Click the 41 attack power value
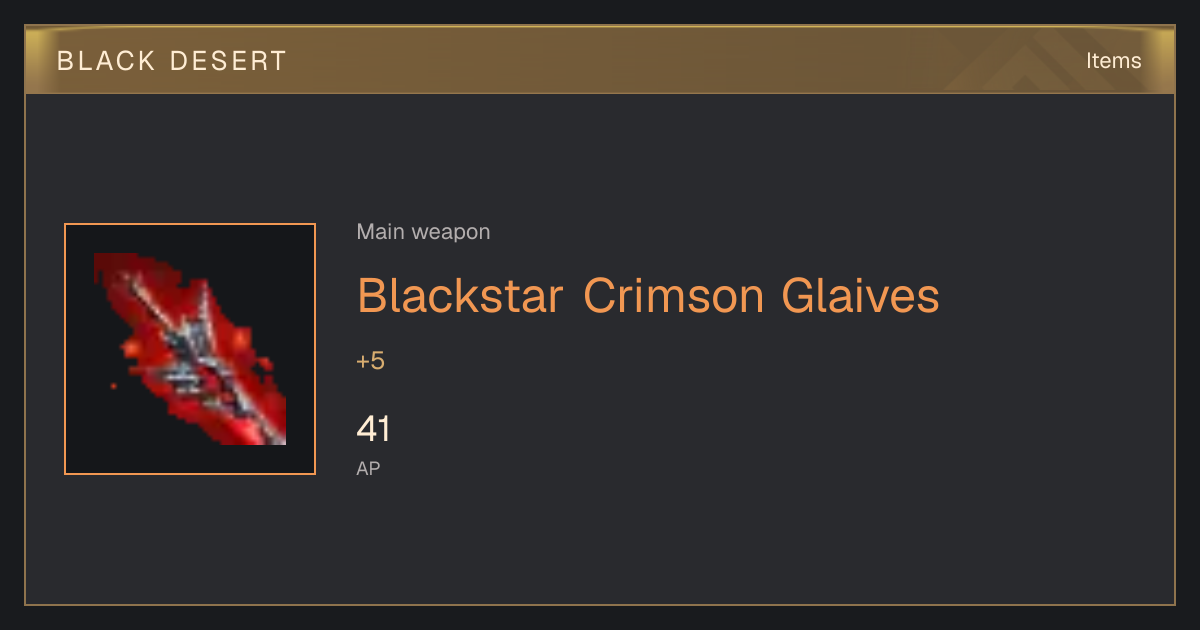 click(373, 430)
